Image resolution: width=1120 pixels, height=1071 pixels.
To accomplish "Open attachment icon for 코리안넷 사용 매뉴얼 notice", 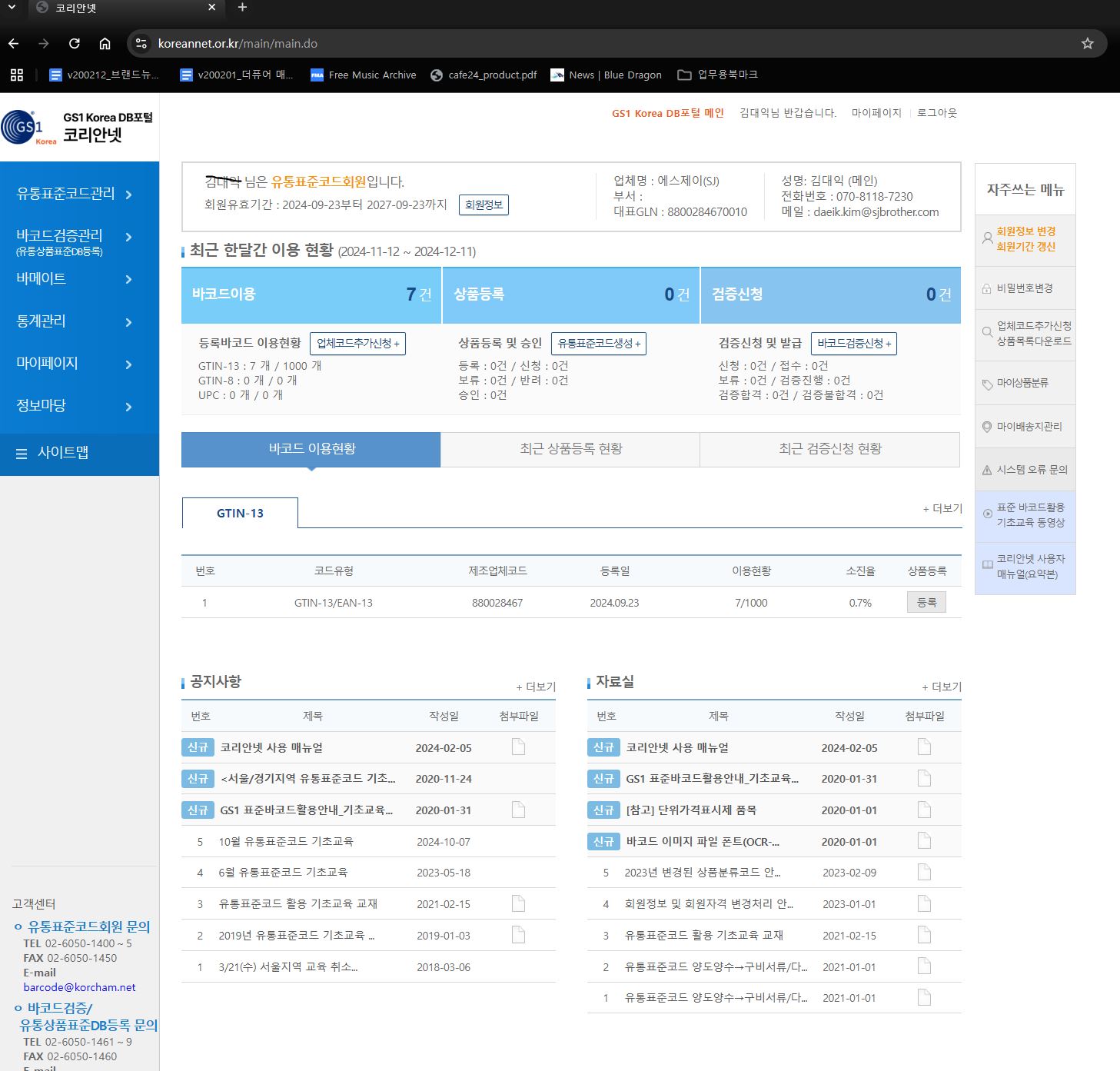I will click(518, 747).
